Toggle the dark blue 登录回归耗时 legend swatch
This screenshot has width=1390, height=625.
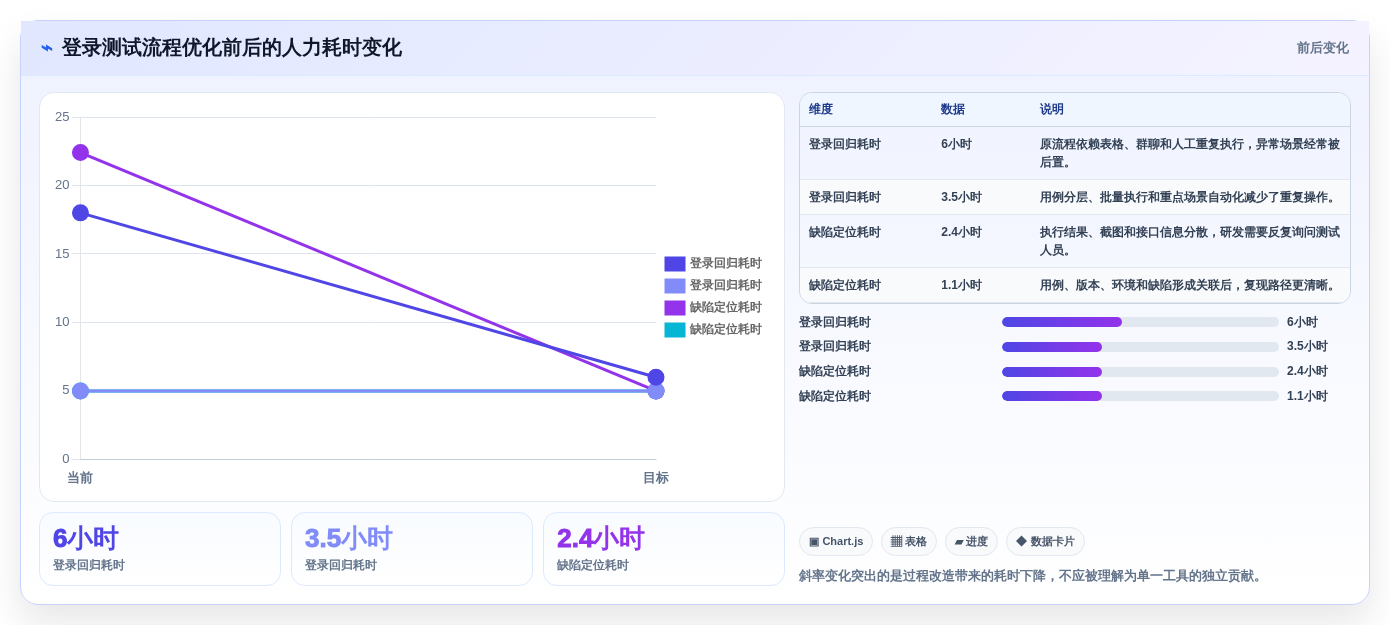pyautogui.click(x=675, y=264)
